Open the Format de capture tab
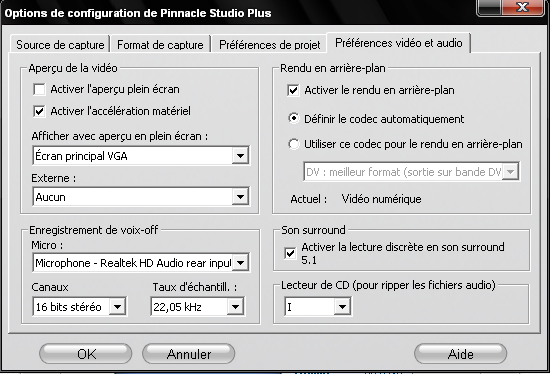The image size is (550, 374). pyautogui.click(x=160, y=45)
